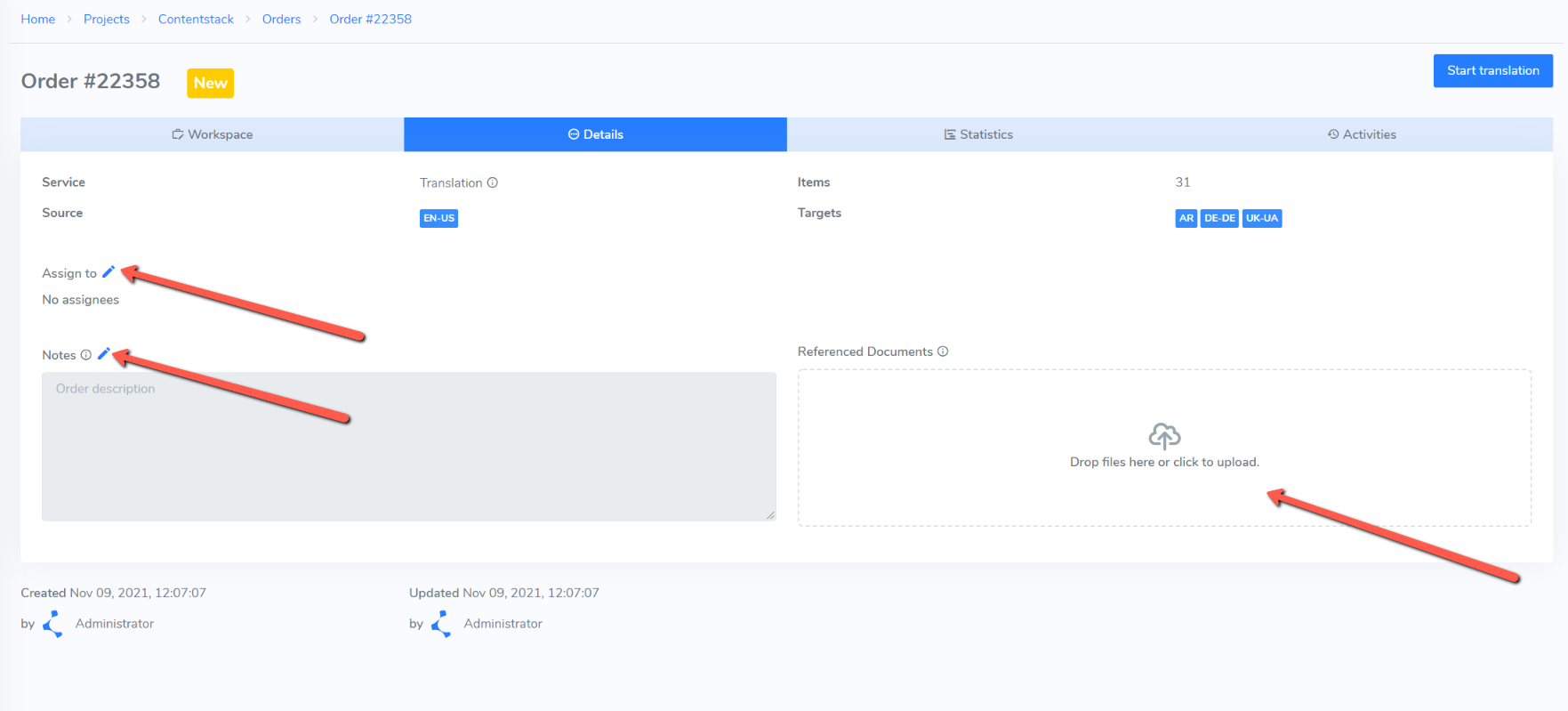The height and width of the screenshot is (711, 1568).
Task: Go to Home in the breadcrumb
Action: [x=38, y=19]
